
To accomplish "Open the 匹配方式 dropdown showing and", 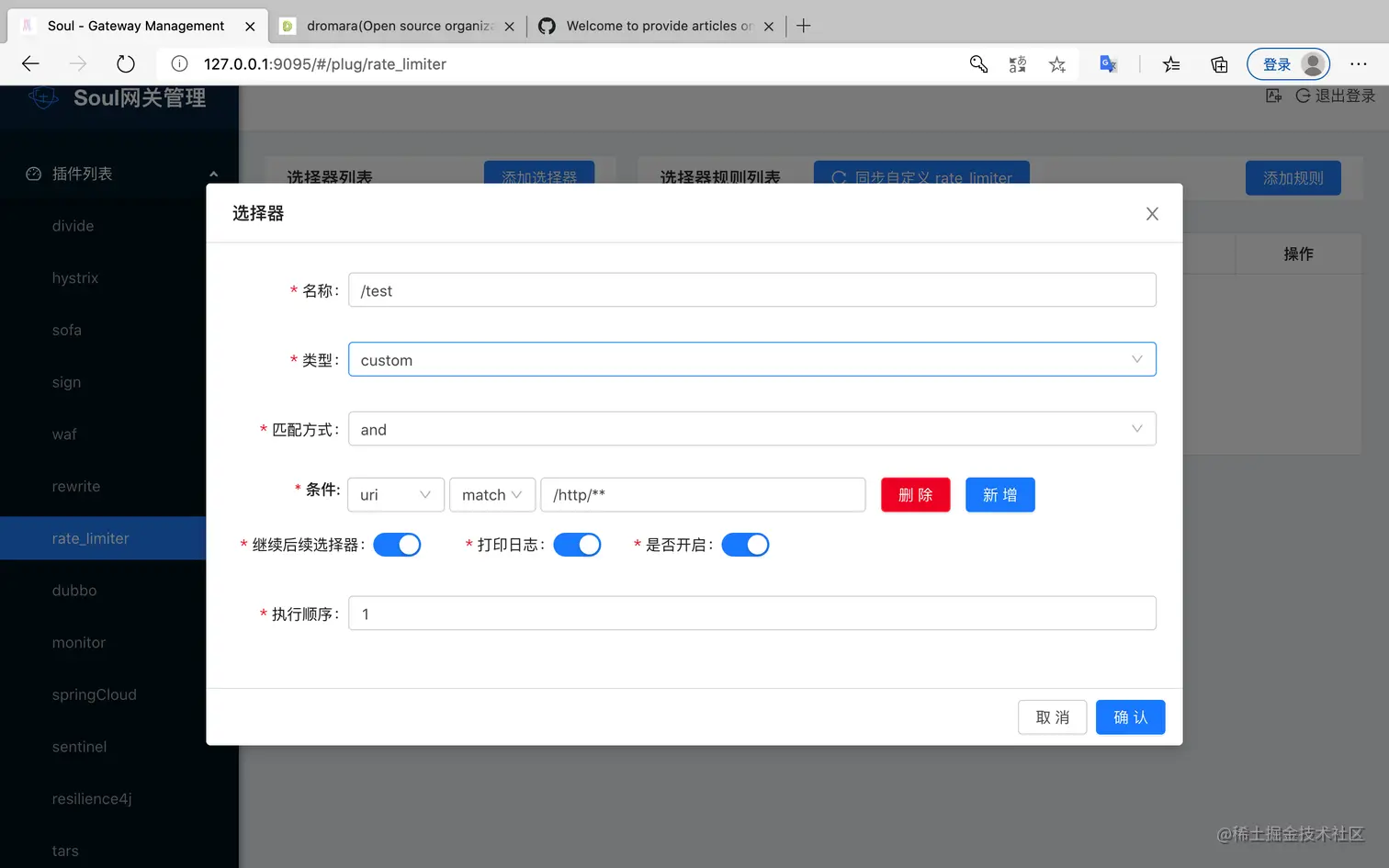I will tap(751, 429).
